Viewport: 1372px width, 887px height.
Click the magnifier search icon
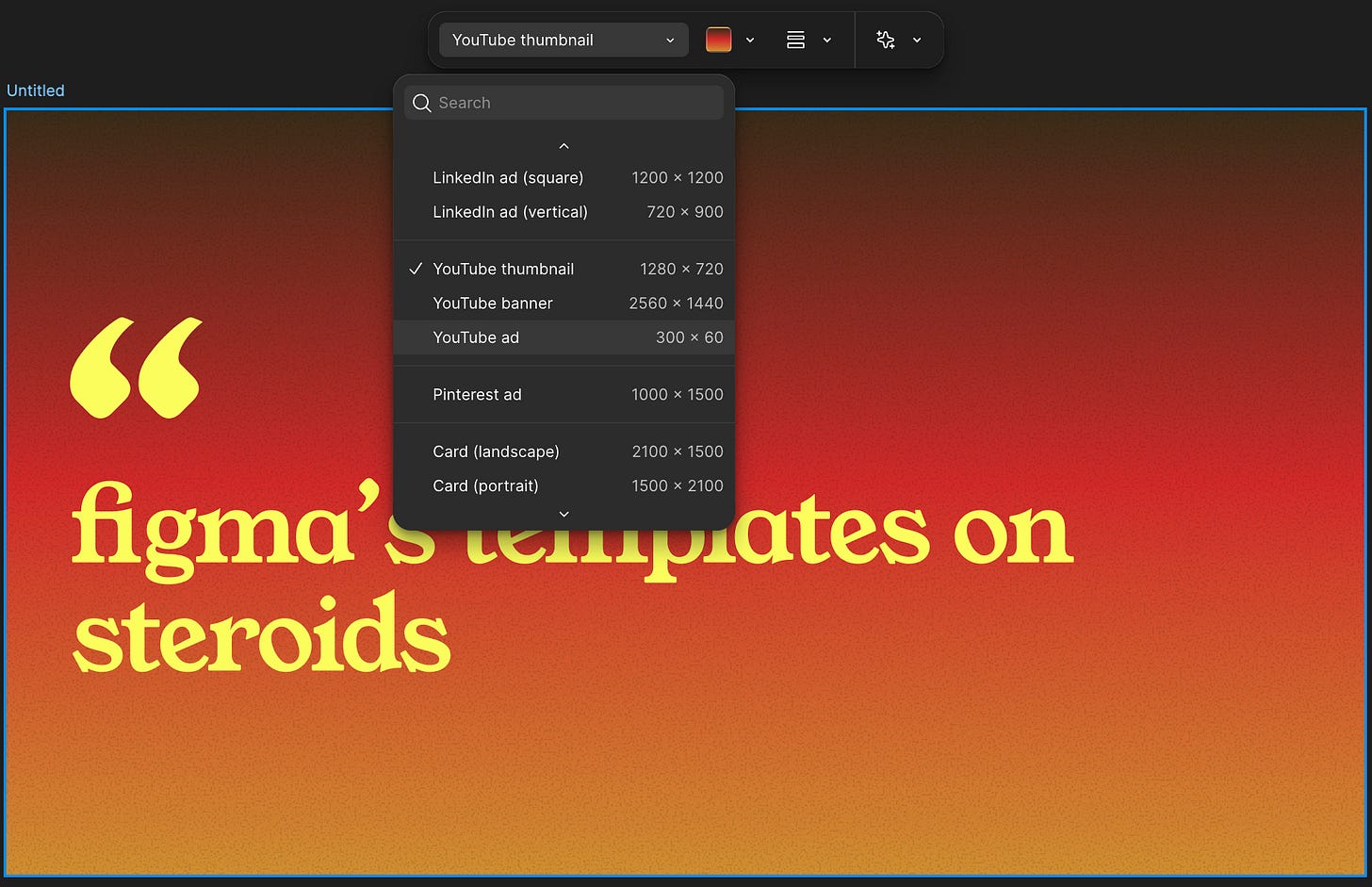click(x=422, y=103)
